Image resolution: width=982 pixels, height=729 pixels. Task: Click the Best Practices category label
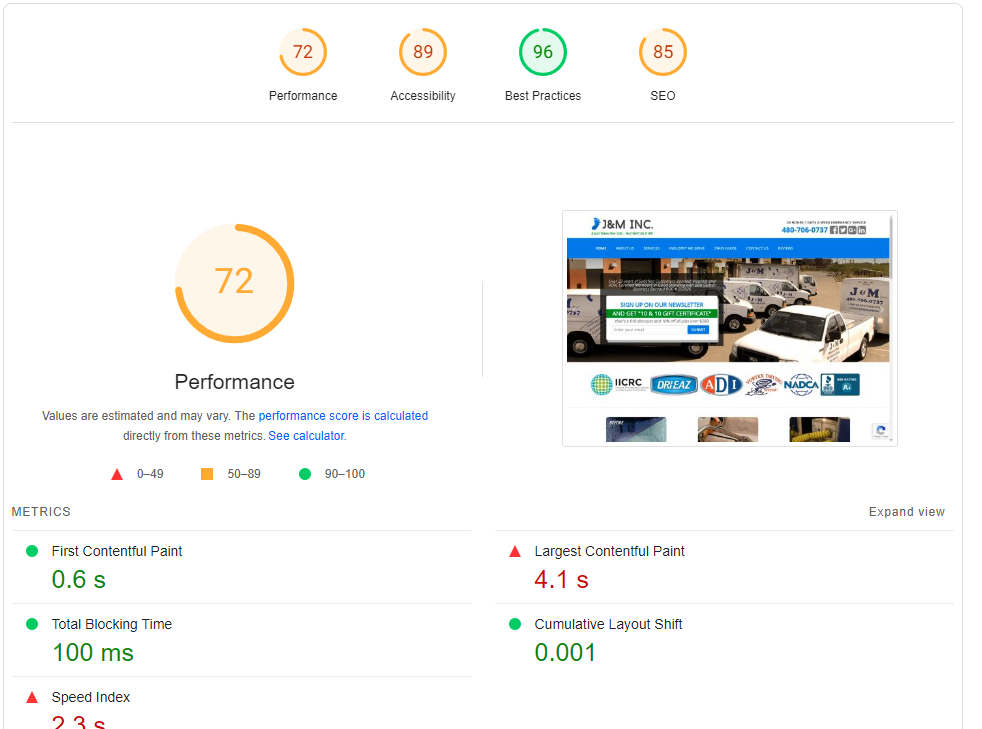543,96
